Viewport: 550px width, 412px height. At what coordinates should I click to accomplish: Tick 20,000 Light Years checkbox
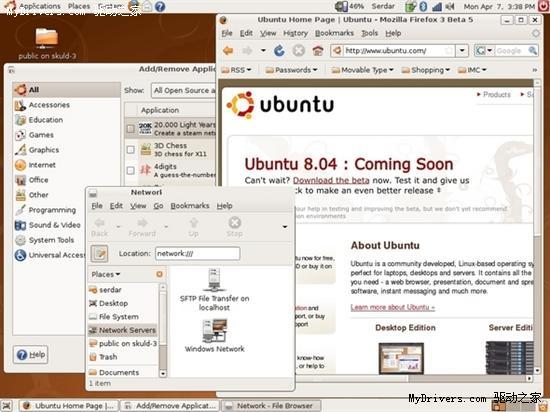(130, 129)
